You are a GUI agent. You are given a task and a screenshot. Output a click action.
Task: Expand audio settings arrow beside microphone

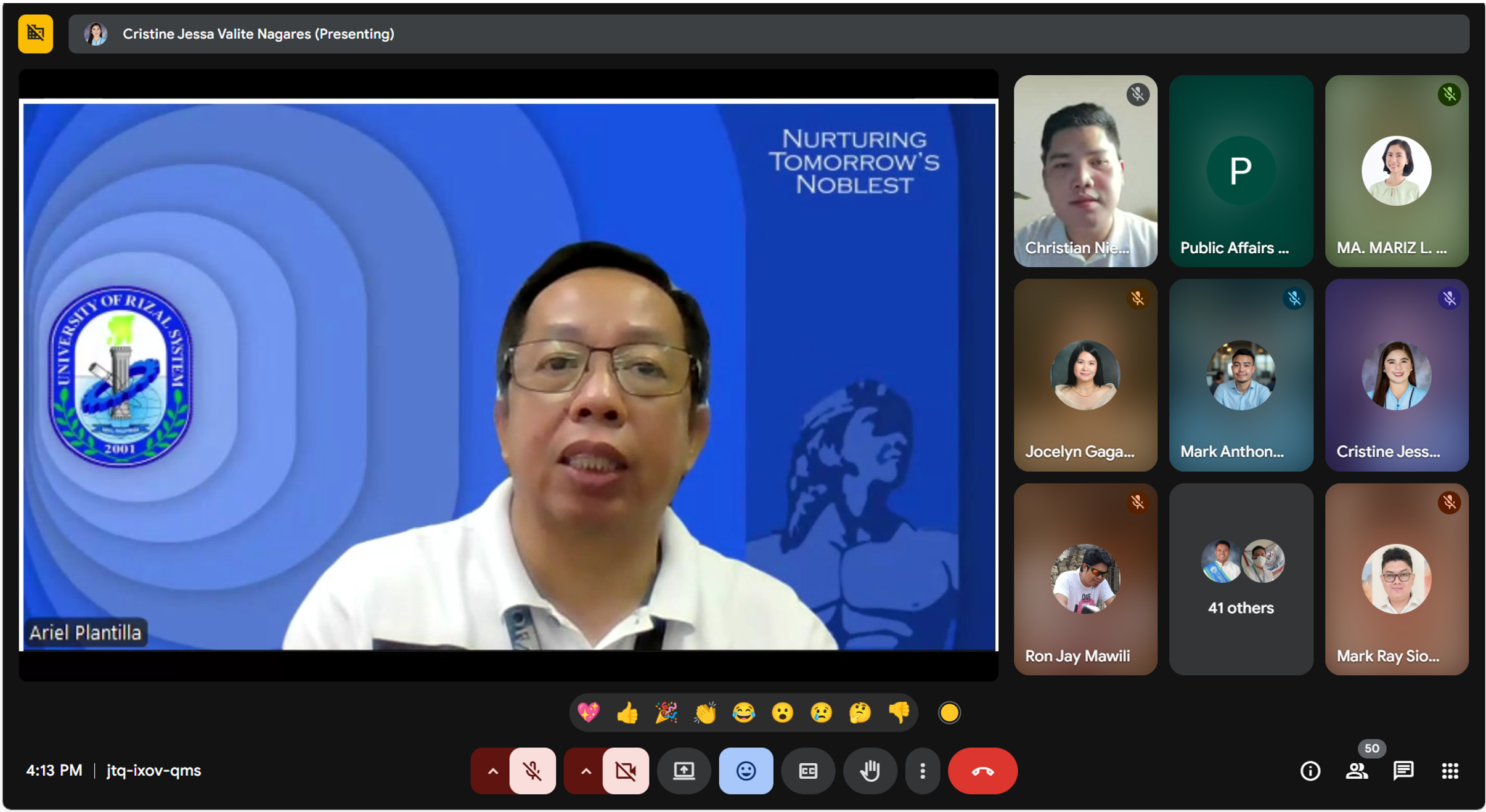coord(492,771)
